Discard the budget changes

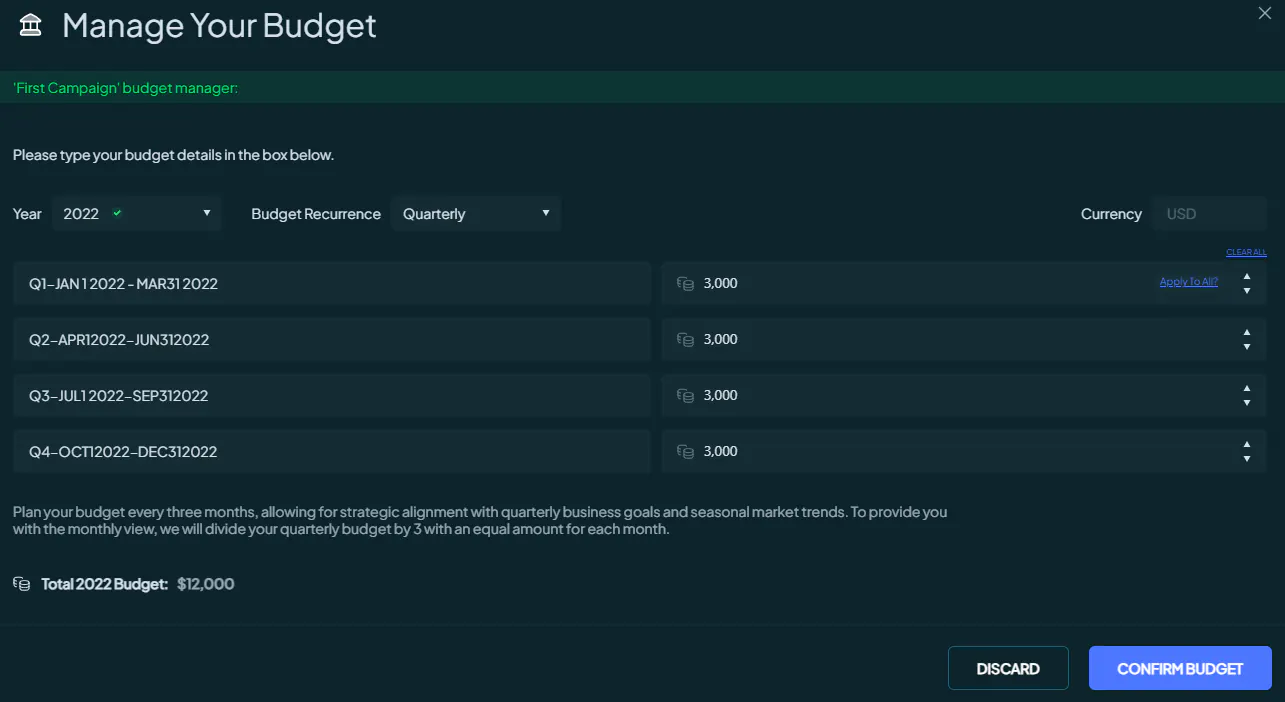(x=1008, y=668)
